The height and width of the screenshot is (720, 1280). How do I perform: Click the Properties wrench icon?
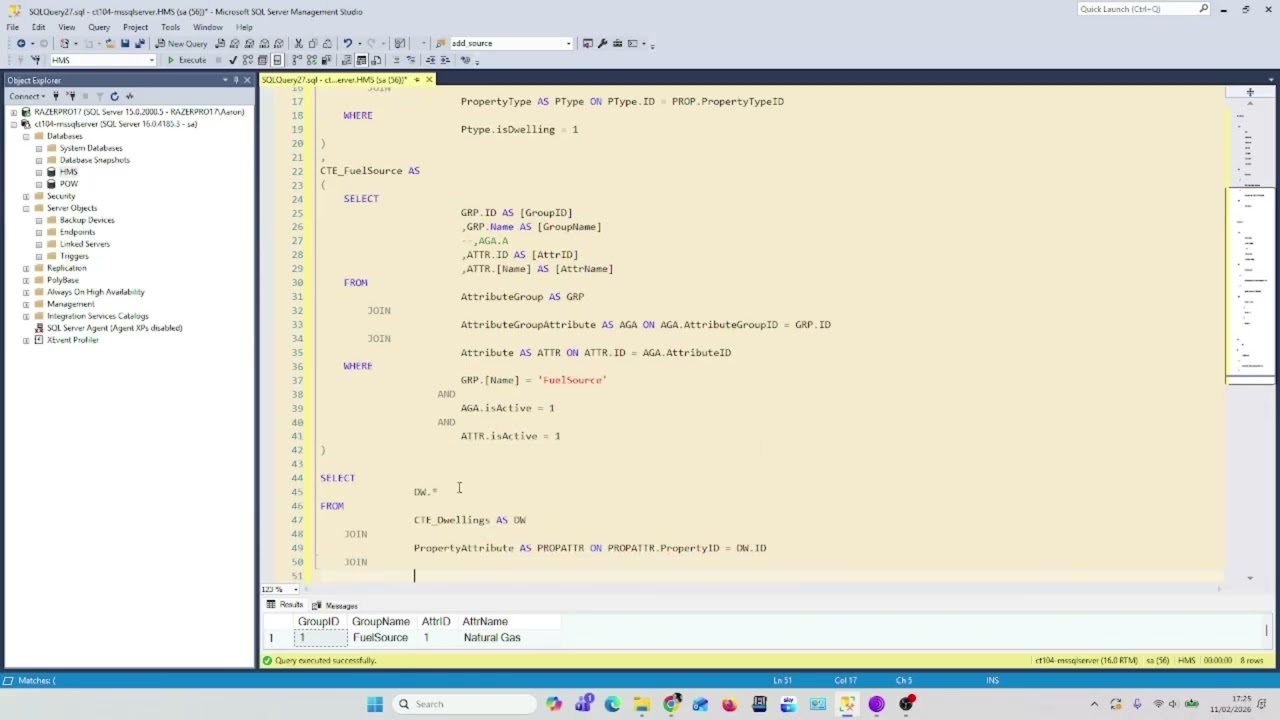pos(602,44)
